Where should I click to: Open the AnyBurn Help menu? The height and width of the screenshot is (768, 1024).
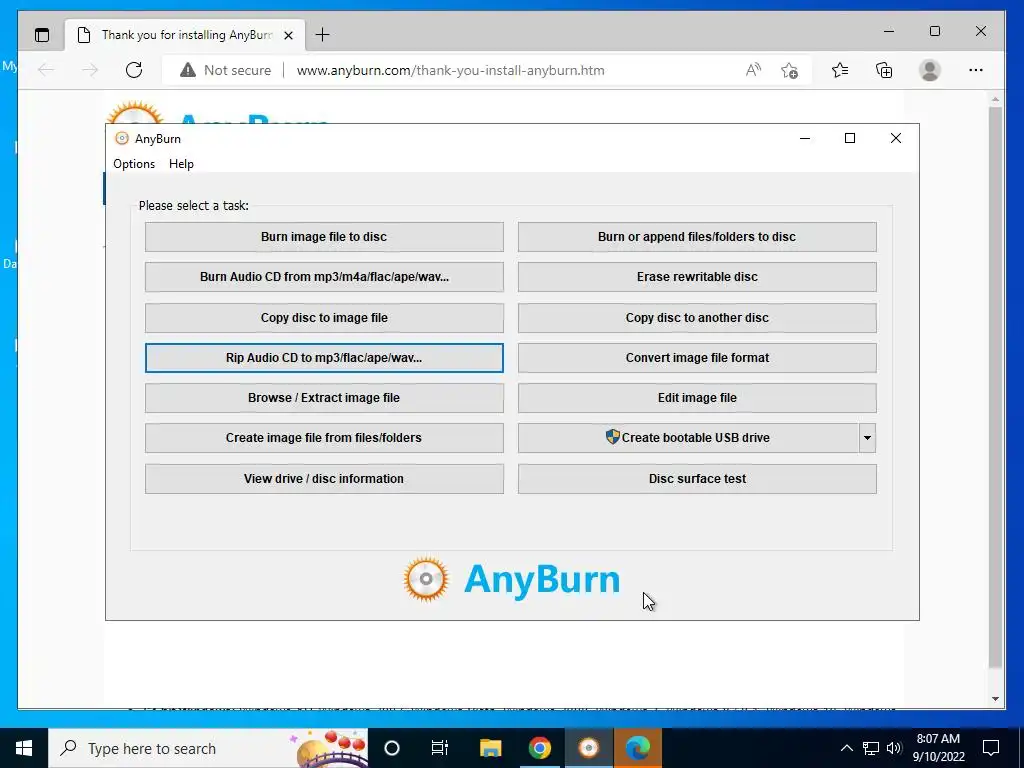181,164
